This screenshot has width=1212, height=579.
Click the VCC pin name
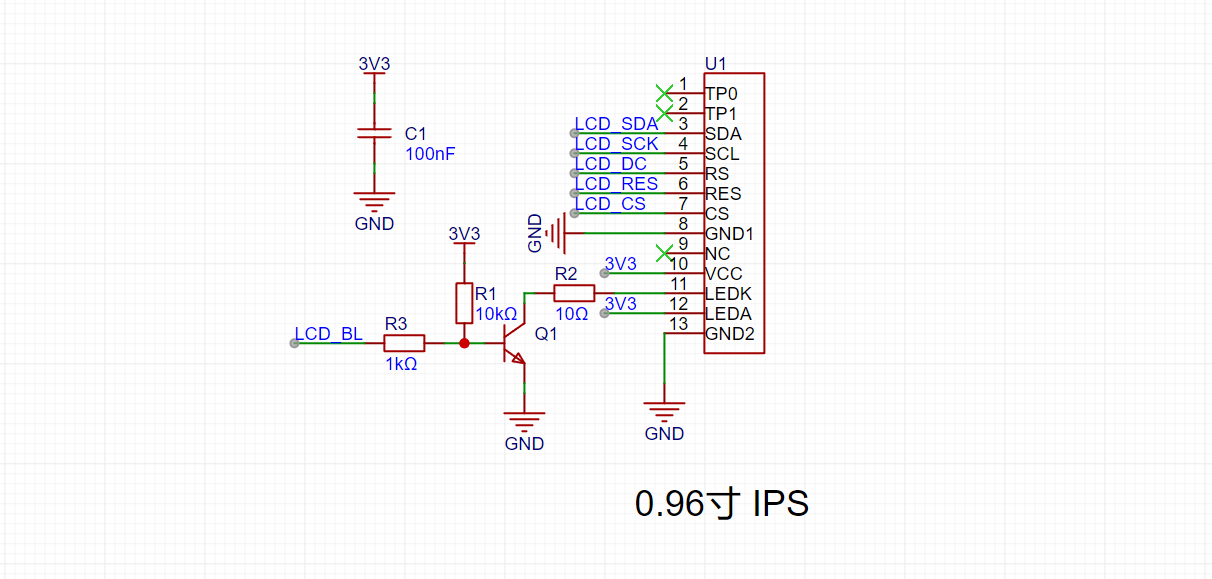tap(723, 274)
